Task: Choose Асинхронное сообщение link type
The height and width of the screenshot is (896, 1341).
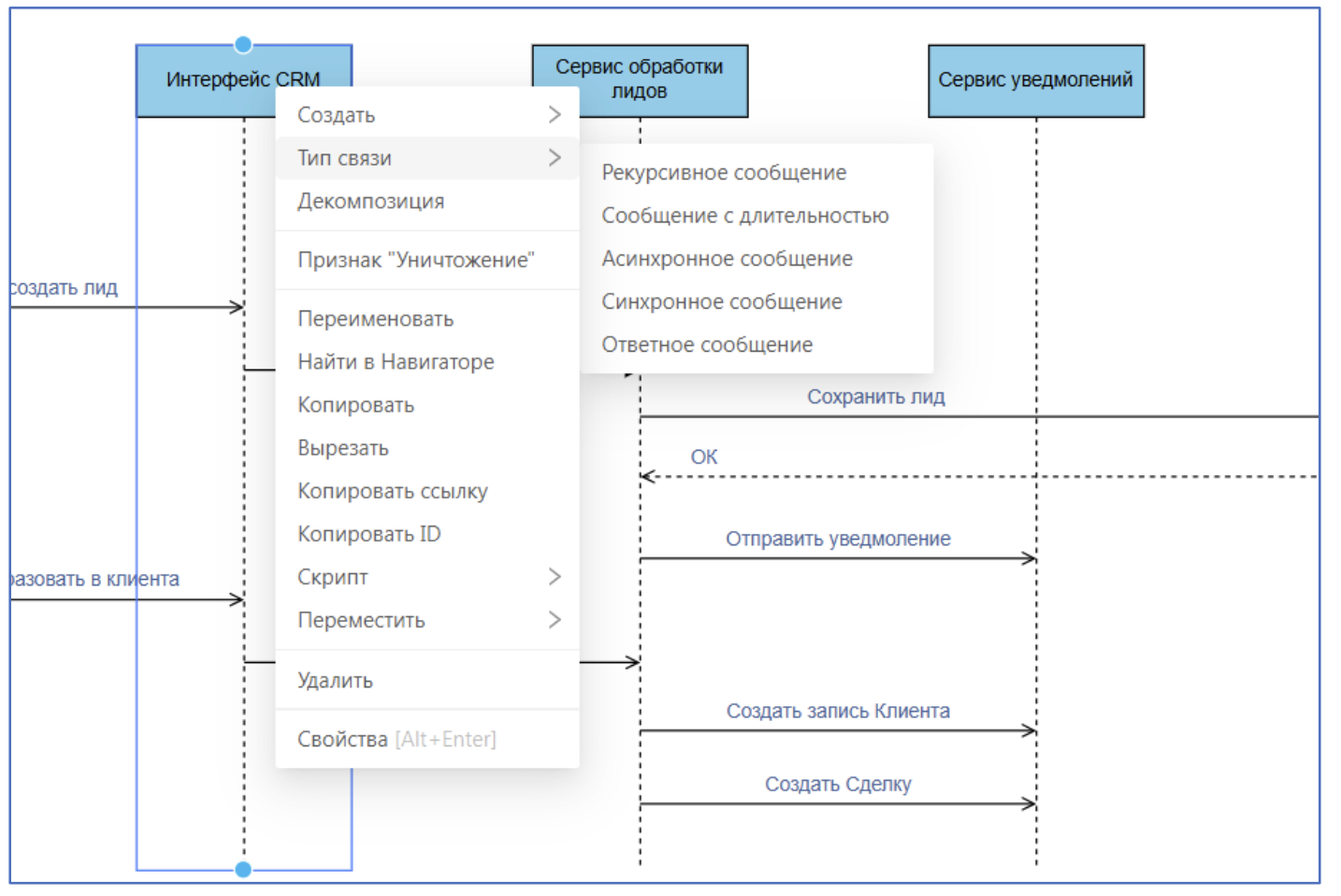Action: [x=727, y=258]
